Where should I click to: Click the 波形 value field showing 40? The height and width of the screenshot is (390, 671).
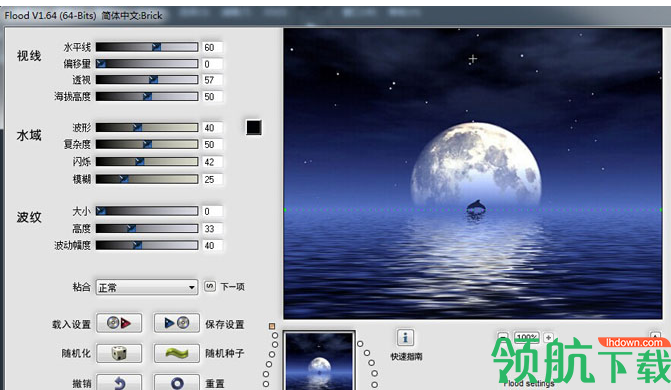[x=212, y=128]
